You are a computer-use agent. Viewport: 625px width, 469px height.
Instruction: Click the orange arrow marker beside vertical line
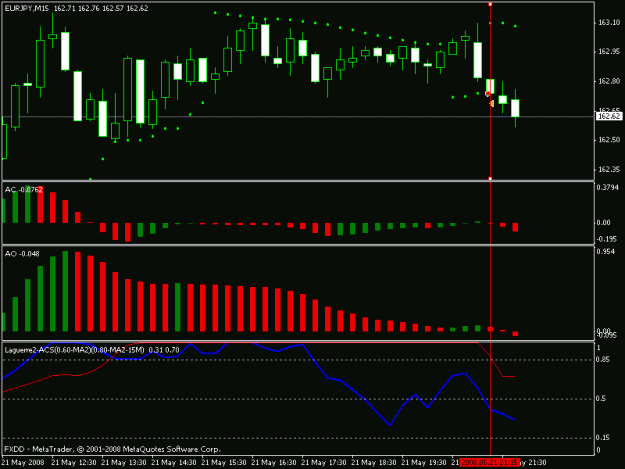click(492, 104)
